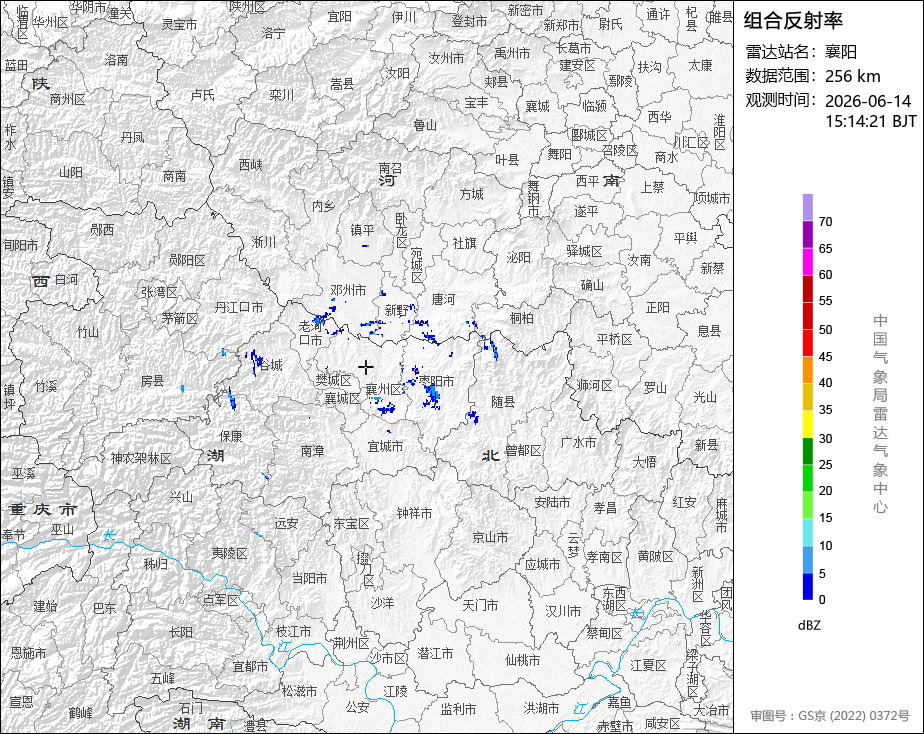Click the 桐柏 label
The image size is (924, 734).
pyautogui.click(x=522, y=318)
